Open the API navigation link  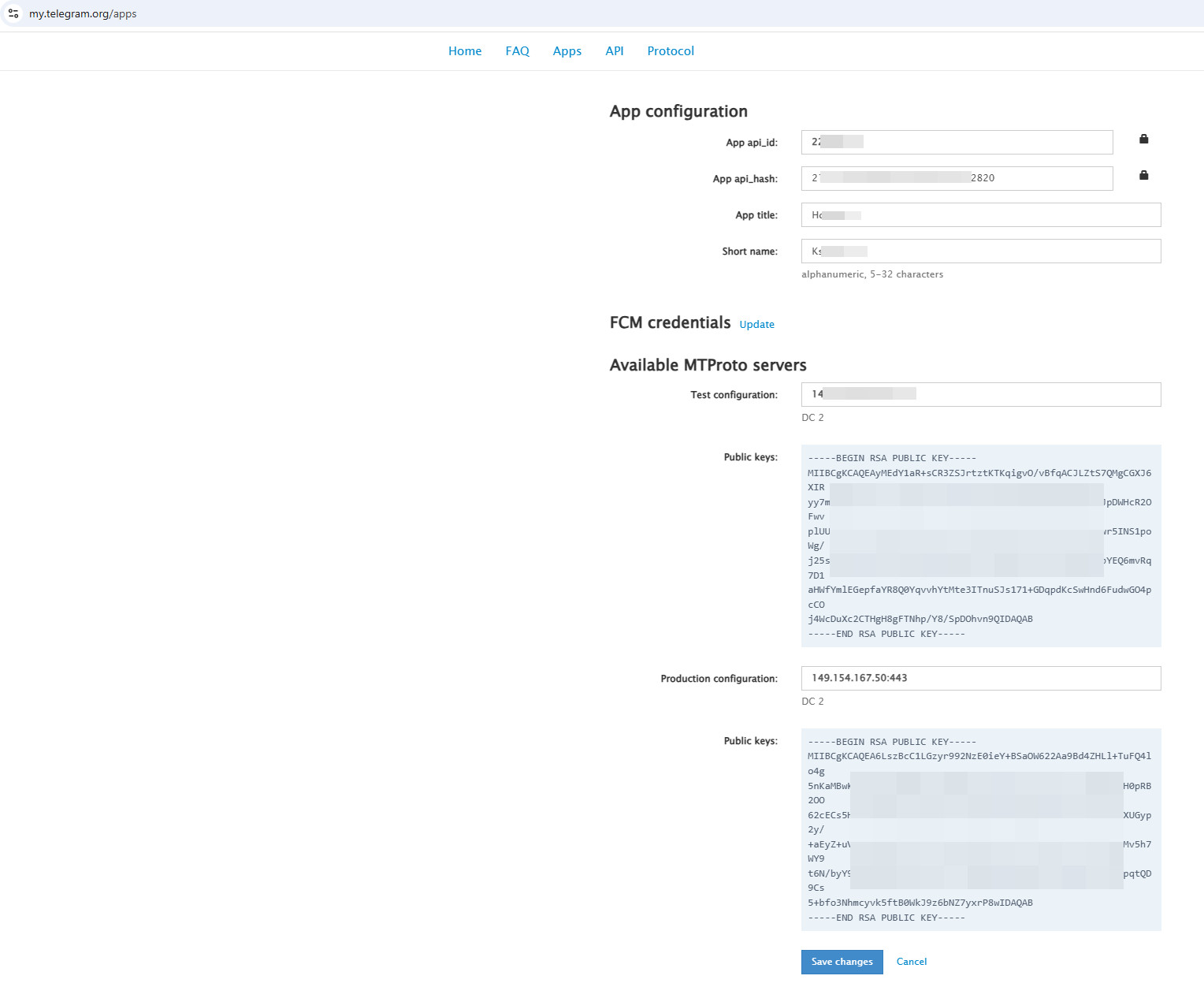(615, 51)
